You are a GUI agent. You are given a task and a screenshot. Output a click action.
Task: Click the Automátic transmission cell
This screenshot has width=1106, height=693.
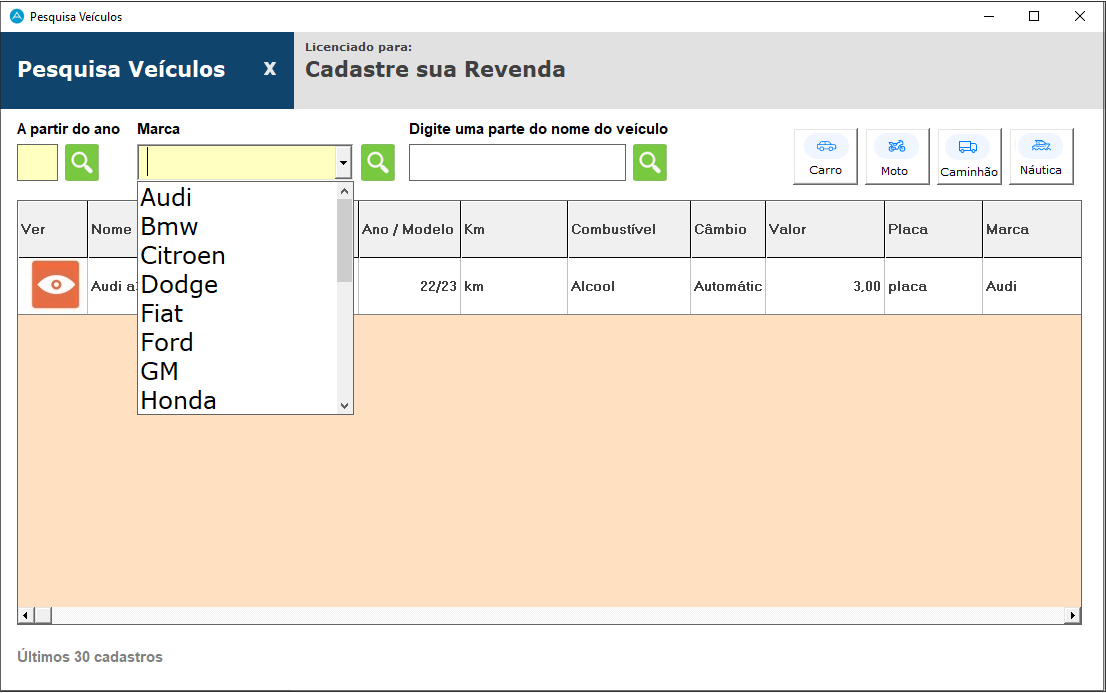click(x=728, y=287)
